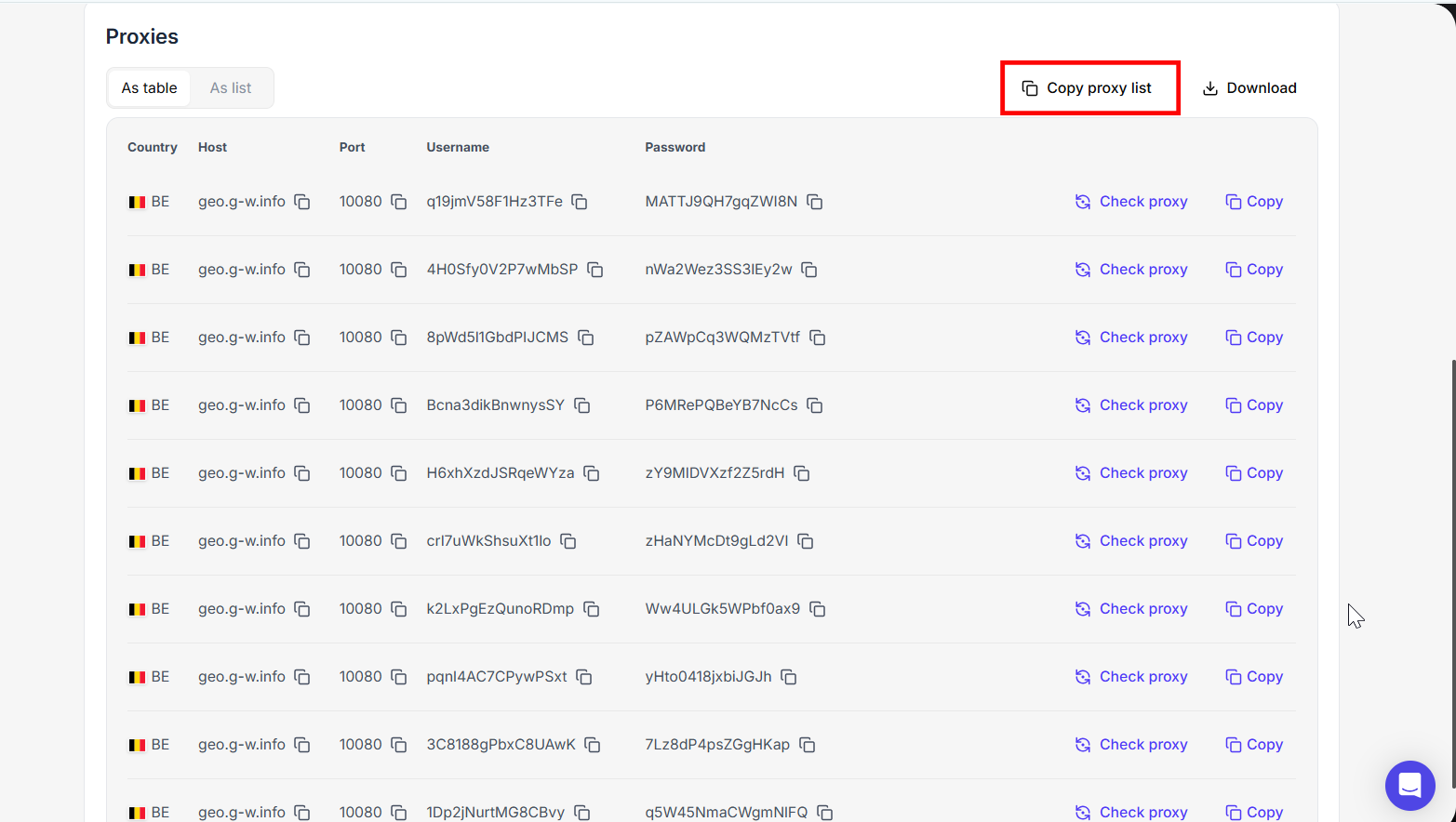This screenshot has height=822, width=1456.
Task: Download the proxy list
Action: coord(1249,88)
